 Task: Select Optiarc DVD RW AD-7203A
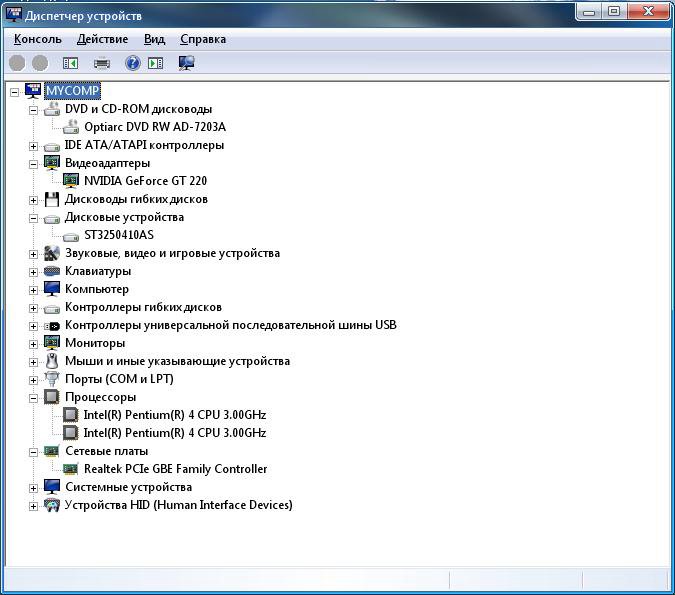pyautogui.click(x=155, y=127)
